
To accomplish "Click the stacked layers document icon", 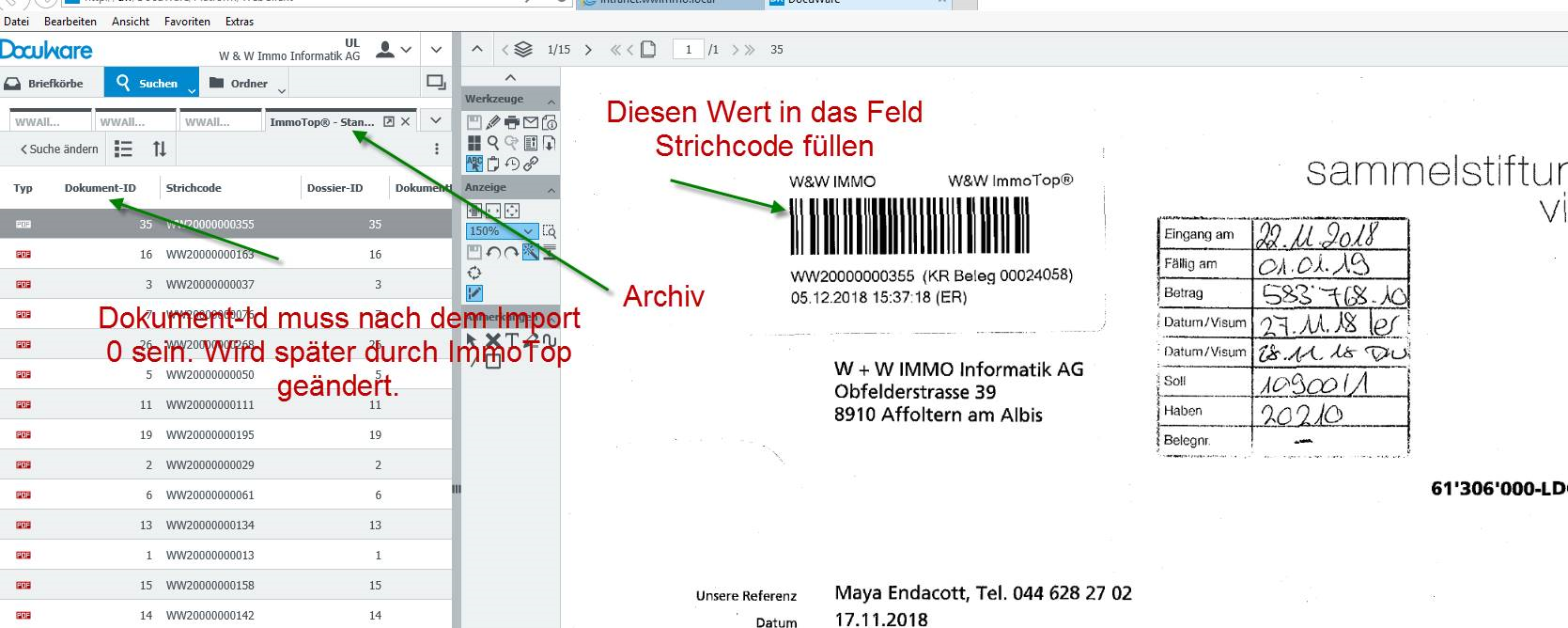I will click(x=523, y=50).
